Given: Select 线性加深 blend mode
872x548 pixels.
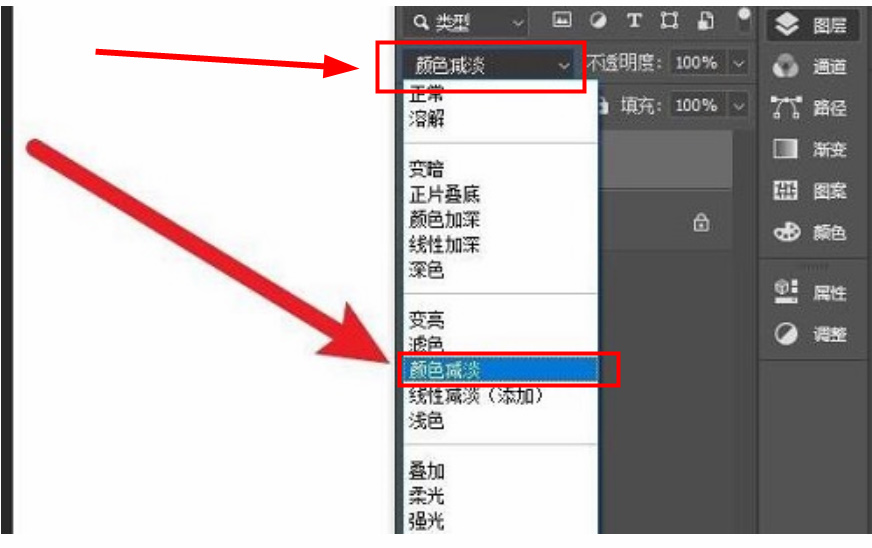Looking at the screenshot, I should pos(501,244).
